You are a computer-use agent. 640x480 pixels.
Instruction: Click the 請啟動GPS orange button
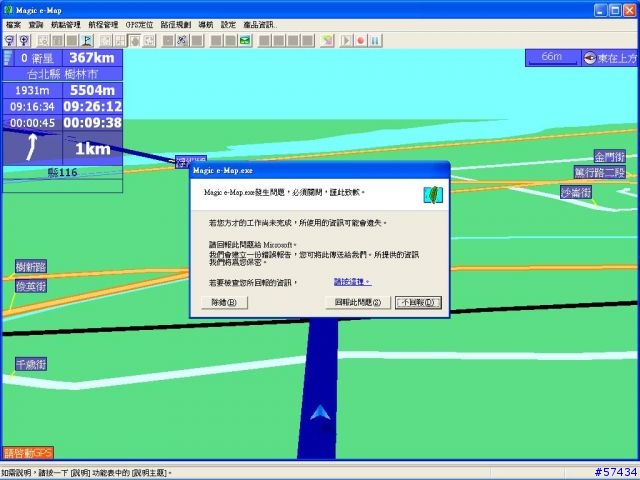click(x=28, y=453)
